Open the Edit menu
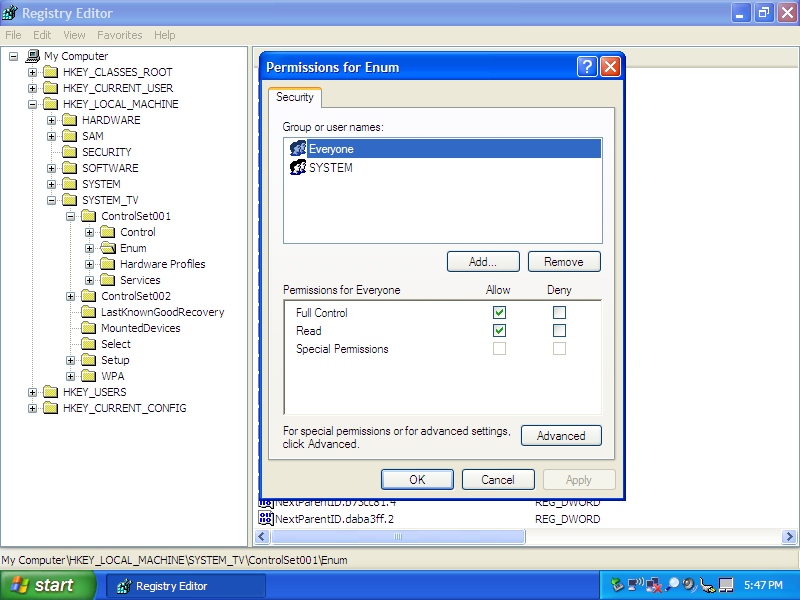Image resolution: width=800 pixels, height=600 pixels. [x=42, y=35]
